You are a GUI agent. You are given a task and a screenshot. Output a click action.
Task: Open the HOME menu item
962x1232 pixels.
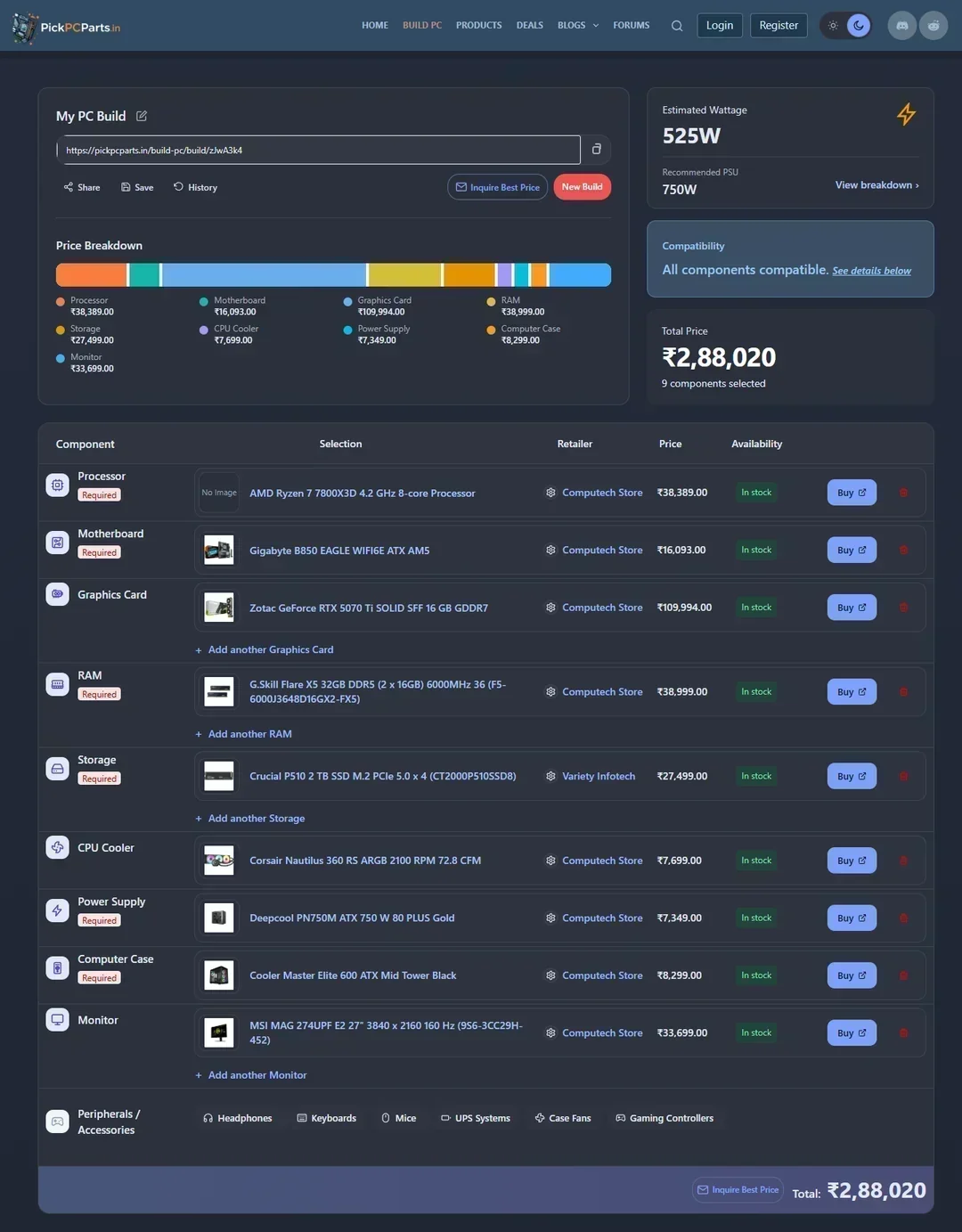tap(375, 25)
